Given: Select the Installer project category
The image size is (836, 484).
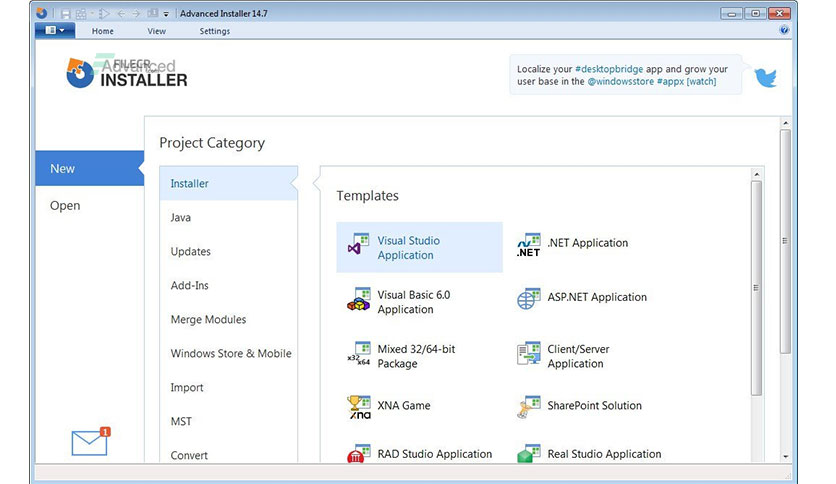Looking at the screenshot, I should pos(228,183).
